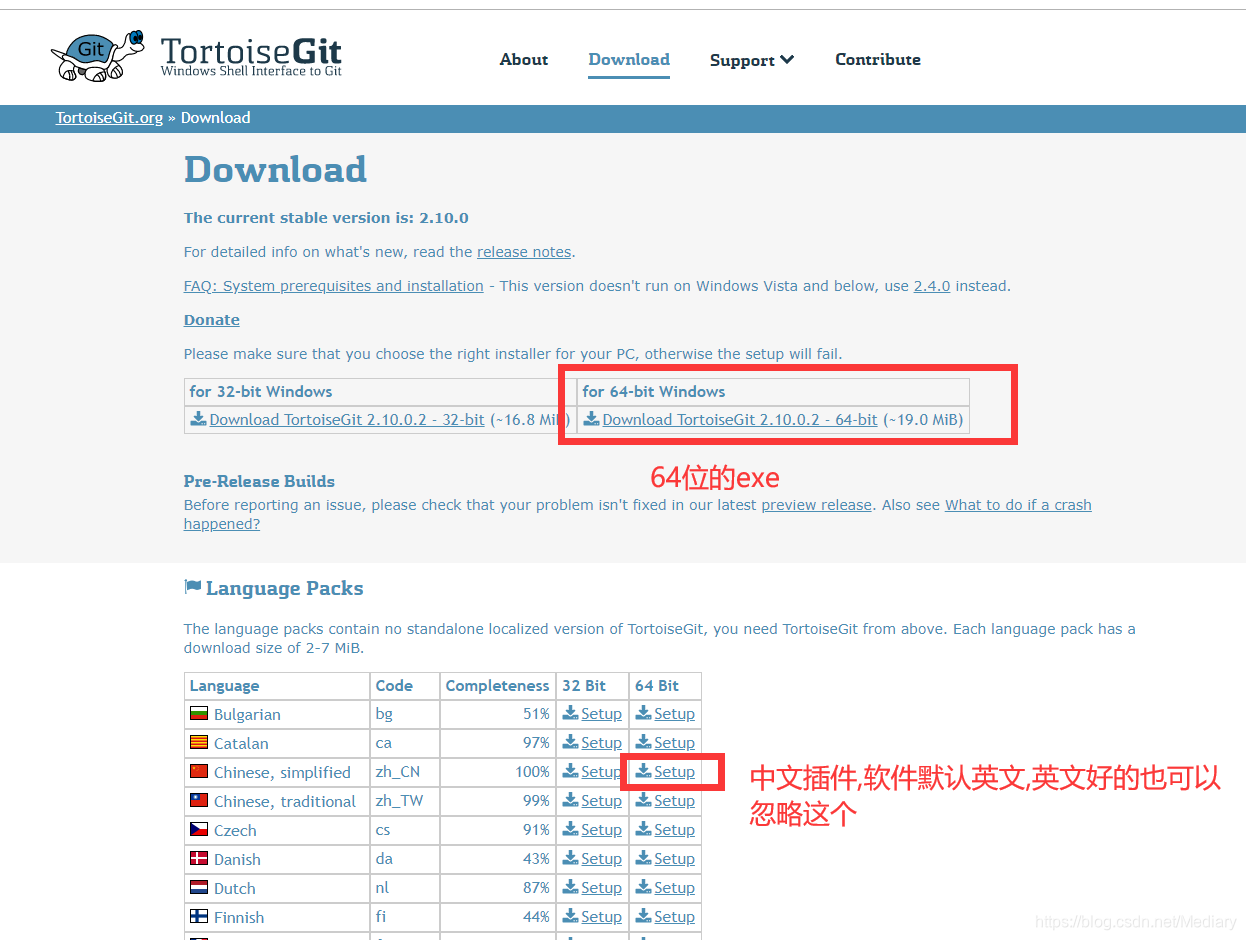Click the Chinese simplified flag icon

pyautogui.click(x=199, y=772)
